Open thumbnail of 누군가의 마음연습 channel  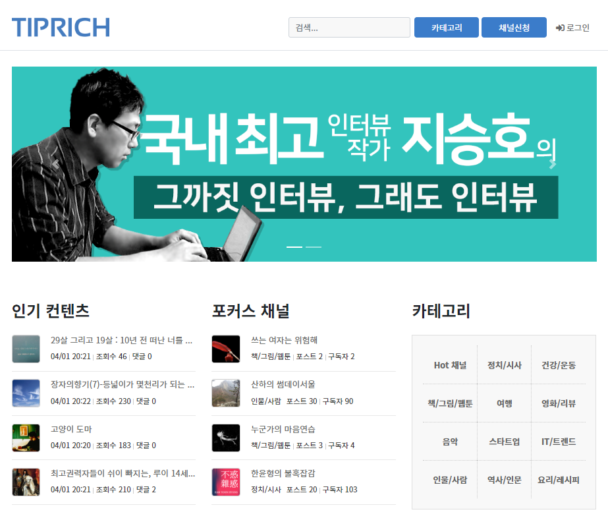tap(226, 437)
